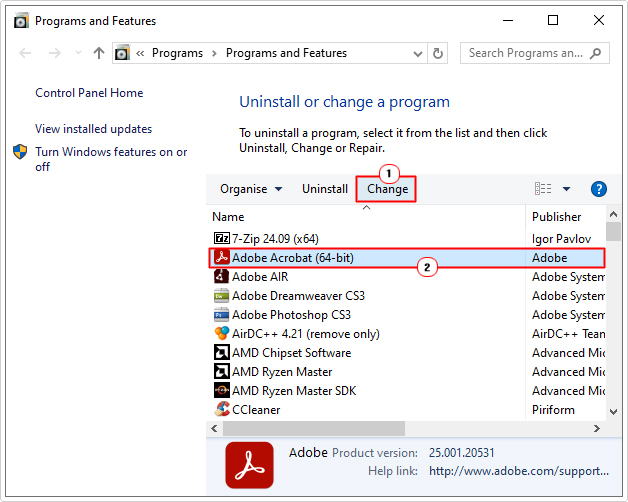Click the horizontal scrollbar right arrow

597,428
